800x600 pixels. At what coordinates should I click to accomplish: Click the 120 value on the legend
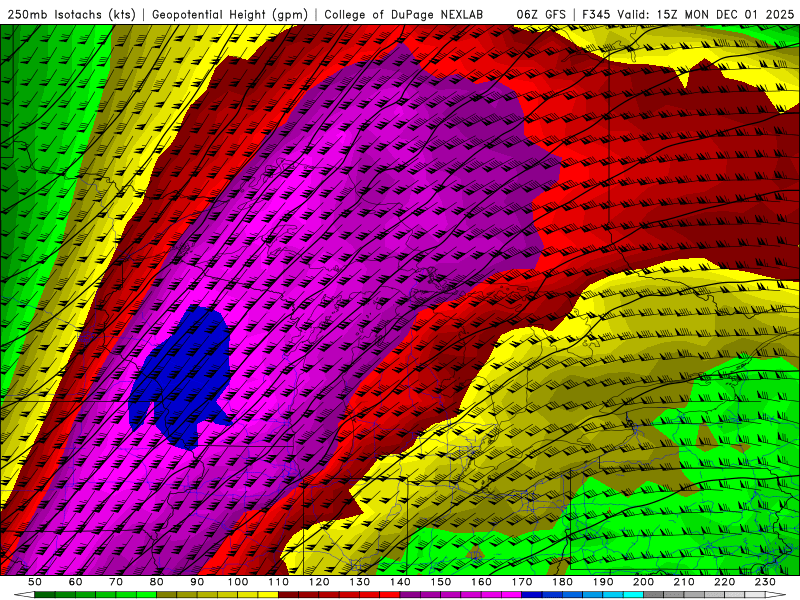click(319, 582)
